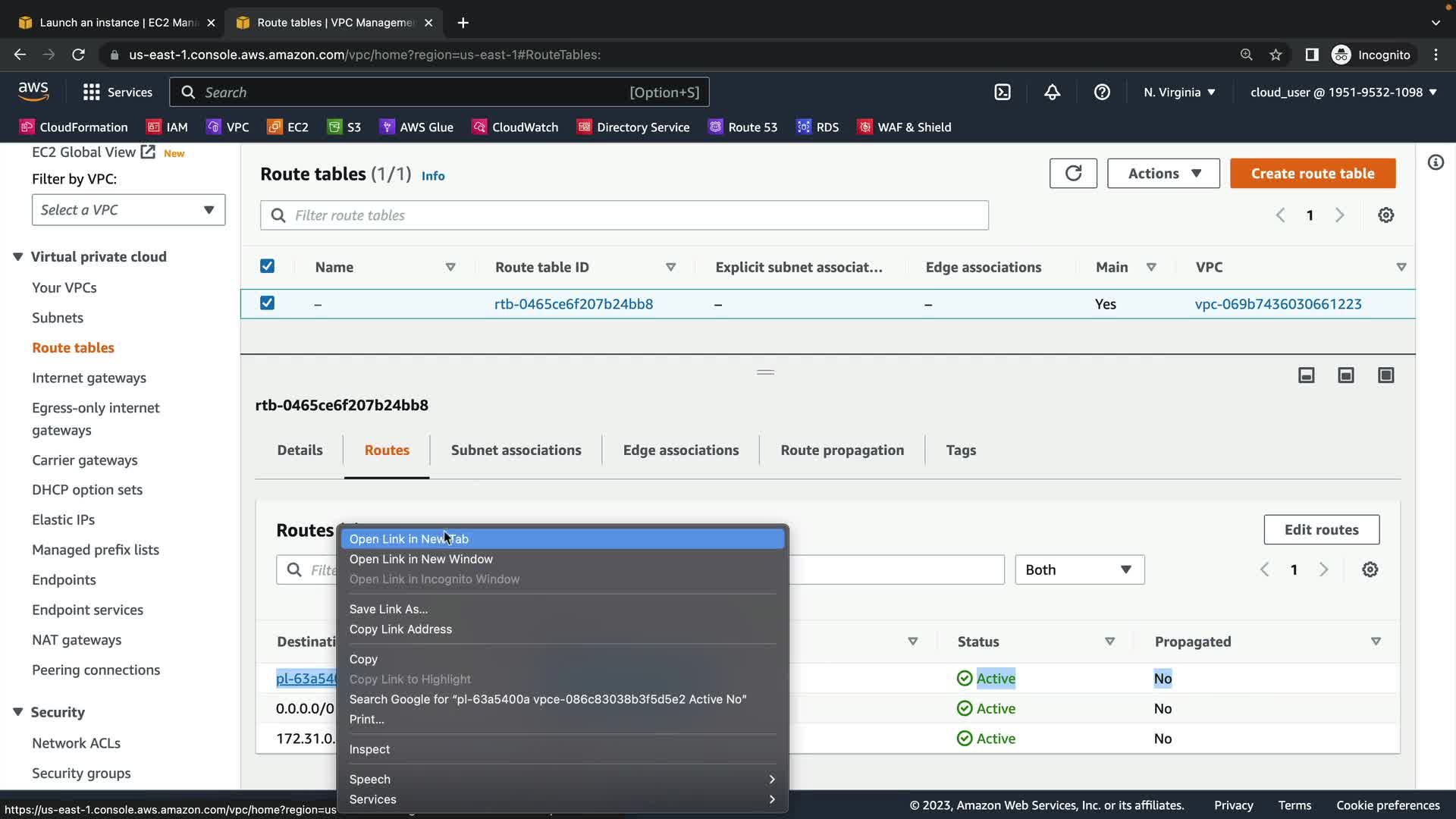Open the Both routes filter dropdown
Image resolution: width=1456 pixels, height=819 pixels.
(x=1079, y=570)
